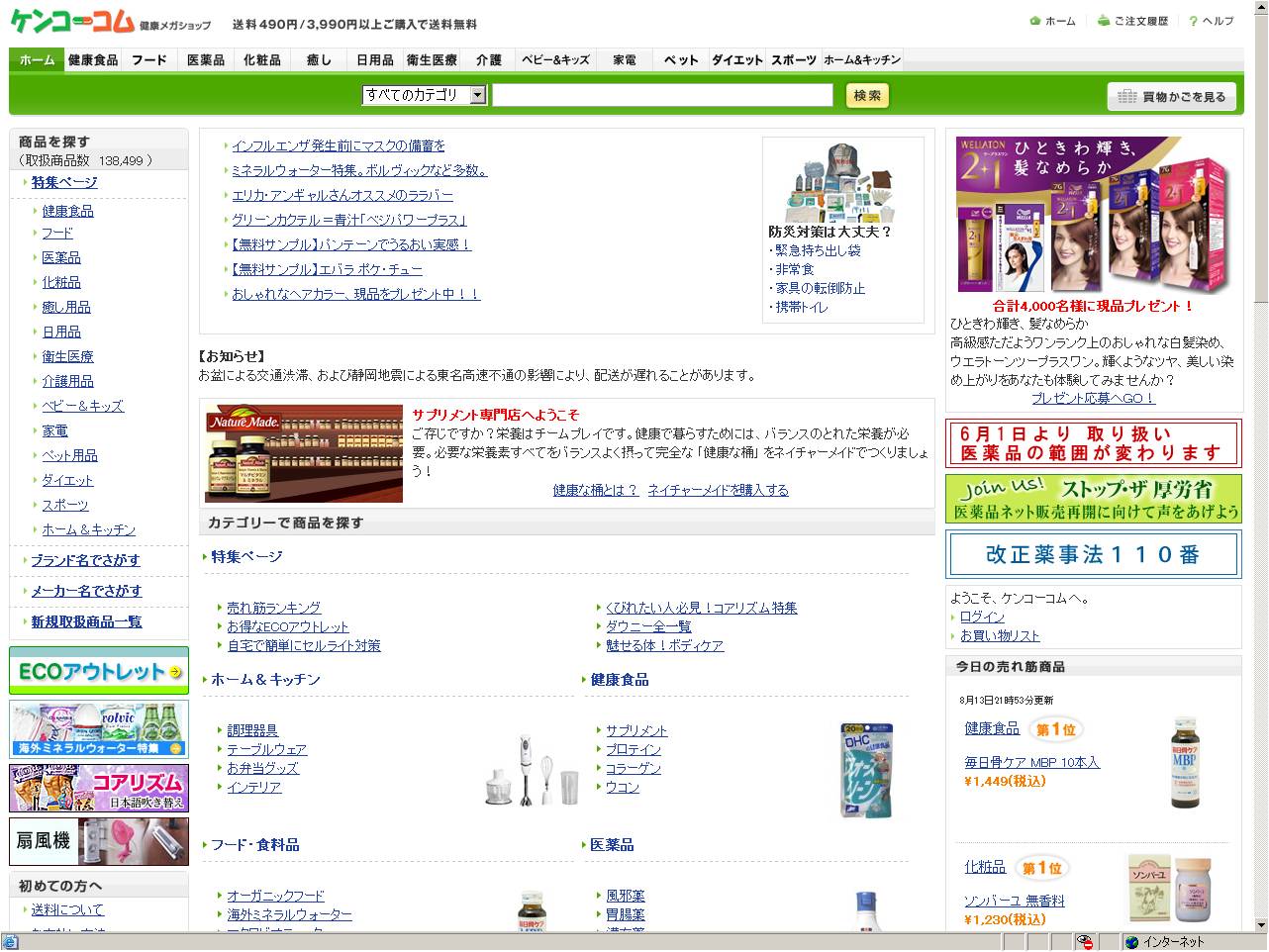
Task: Open the インフルエンザ発生前にマスクの備蓄を link
Action: pyautogui.click(x=339, y=145)
